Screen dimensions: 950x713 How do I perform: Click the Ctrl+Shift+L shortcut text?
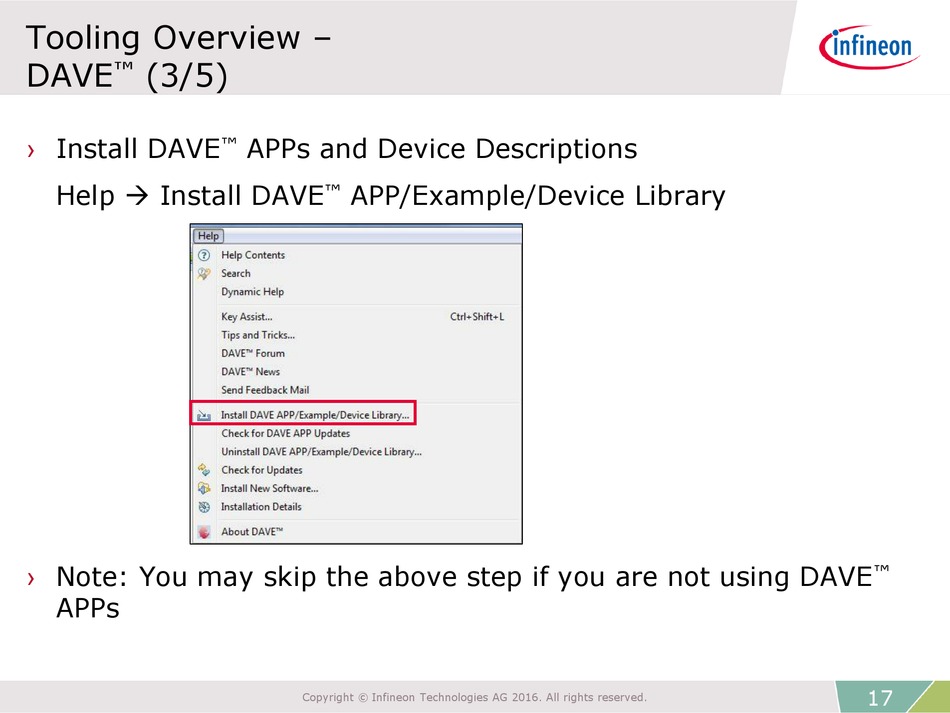pos(477,317)
